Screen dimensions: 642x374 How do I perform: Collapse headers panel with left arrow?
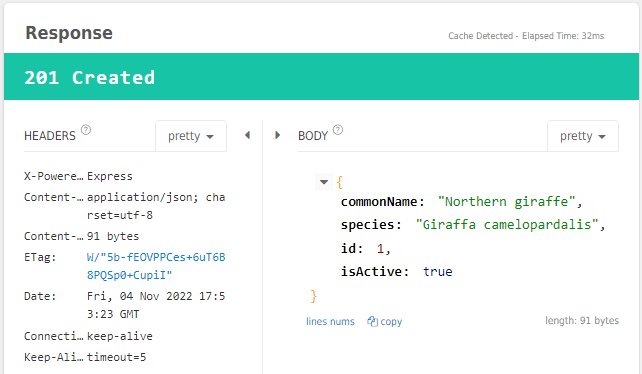[x=247, y=135]
